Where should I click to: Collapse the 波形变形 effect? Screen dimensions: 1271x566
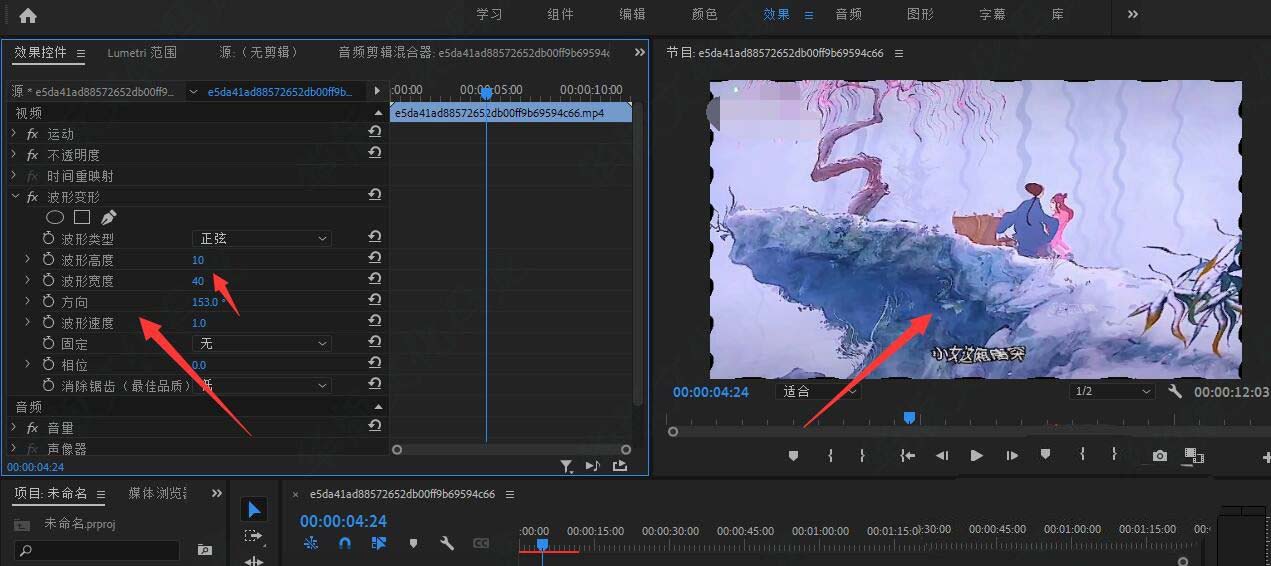tap(14, 196)
